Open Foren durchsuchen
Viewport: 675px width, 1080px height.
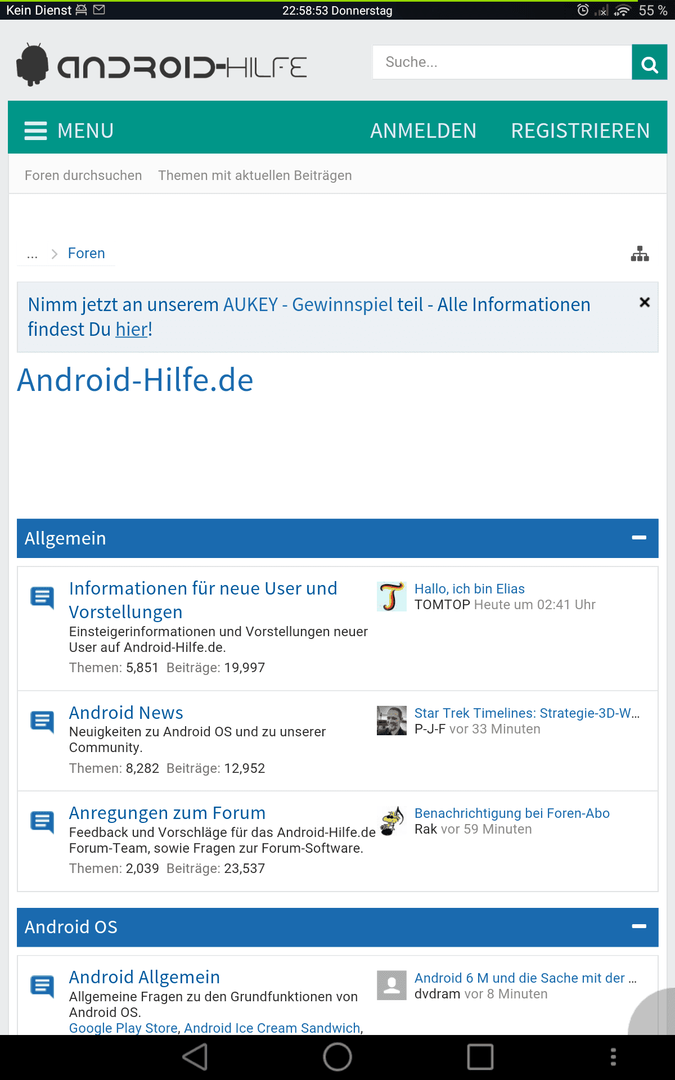[83, 175]
